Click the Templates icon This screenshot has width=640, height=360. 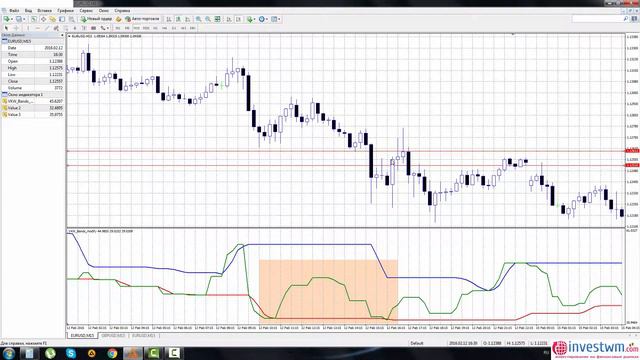coord(274,19)
